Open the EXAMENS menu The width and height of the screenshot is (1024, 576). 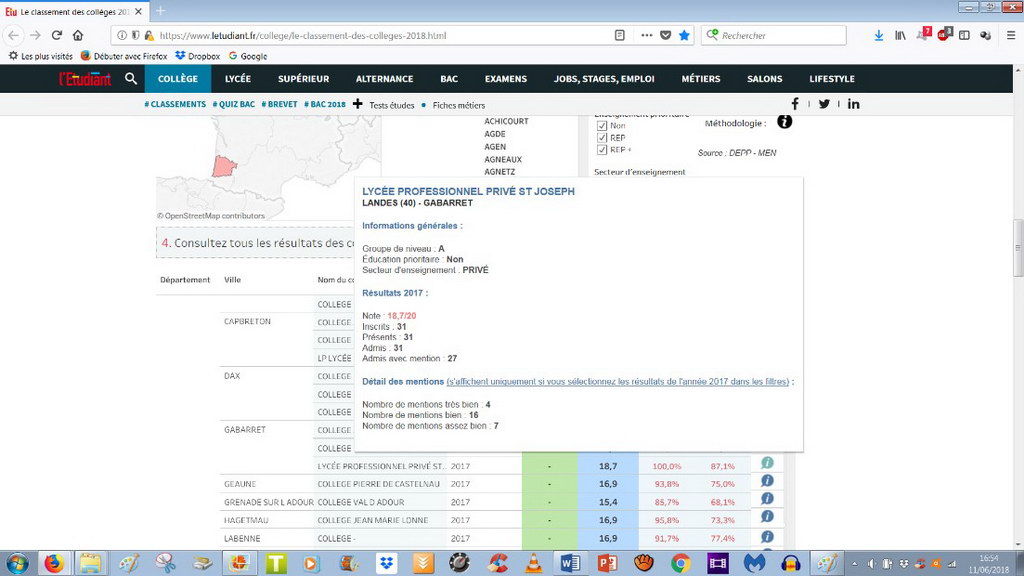505,78
